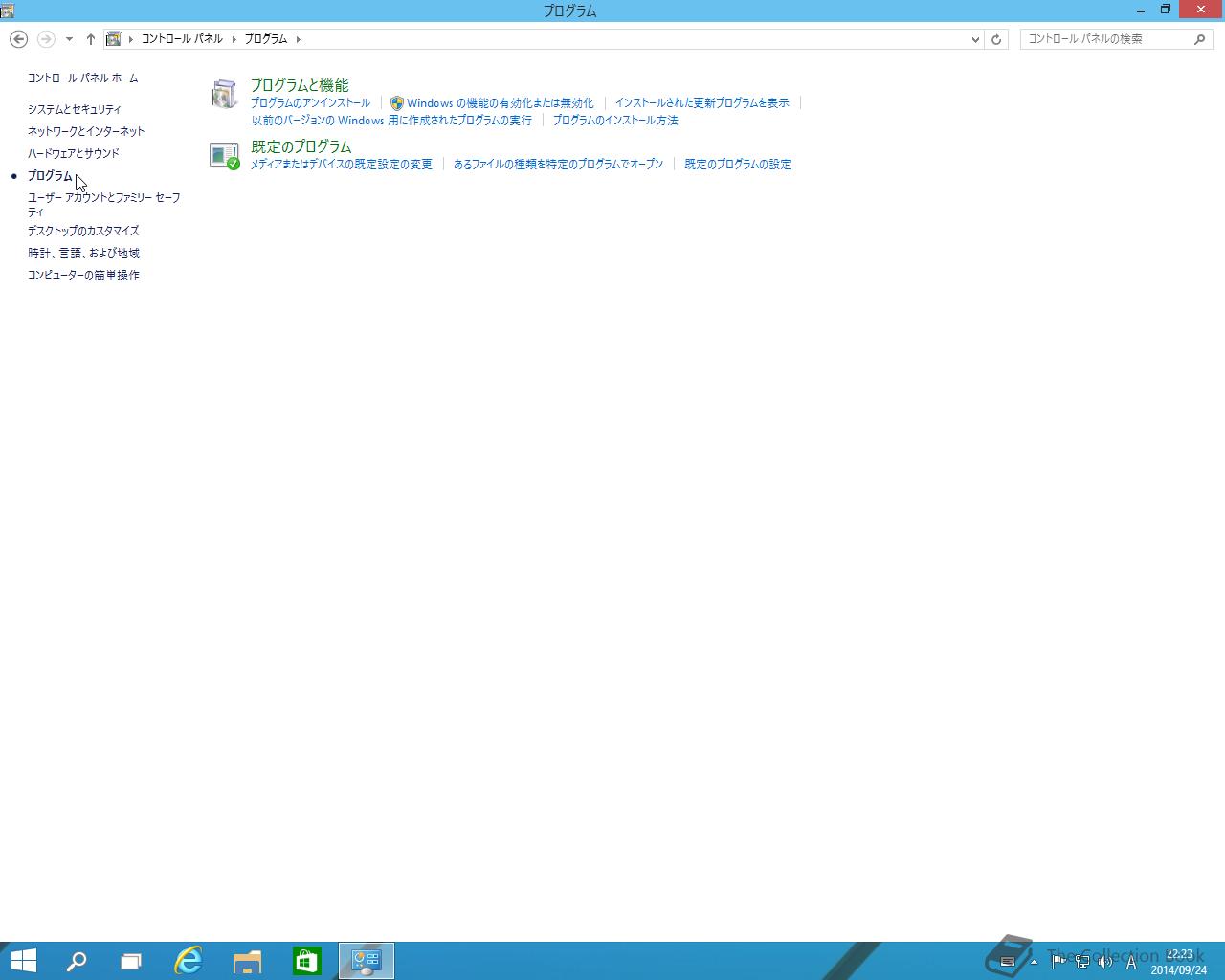The height and width of the screenshot is (980, 1225).
Task: Click the Default Programs icon
Action: [x=224, y=155]
